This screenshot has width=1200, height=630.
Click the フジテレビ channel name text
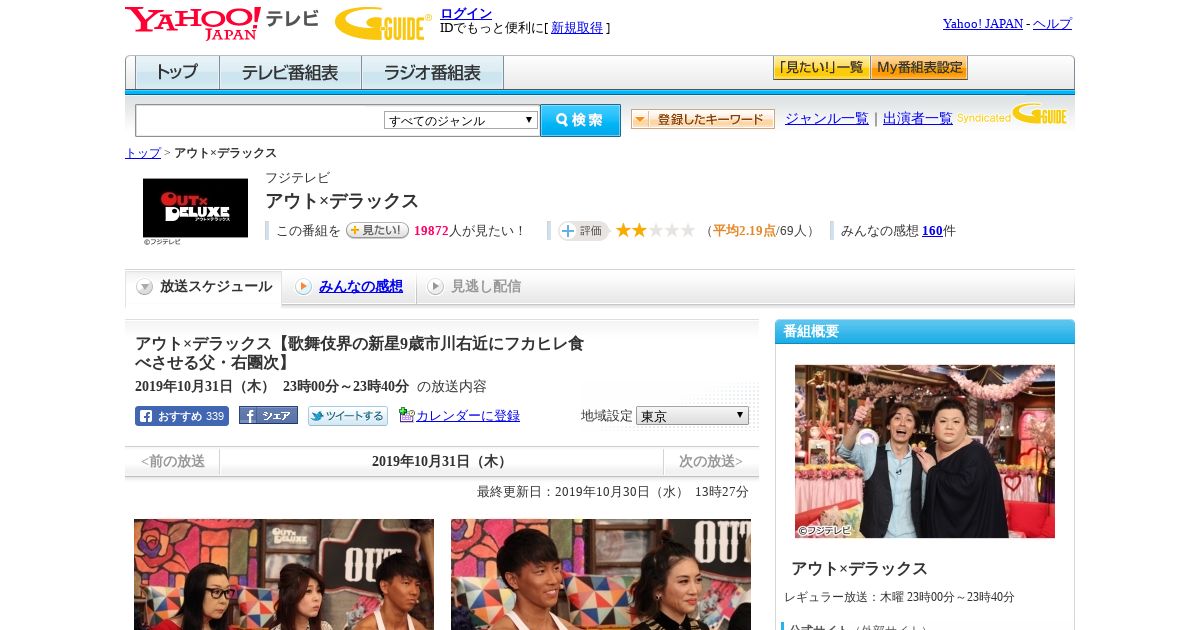click(297, 178)
